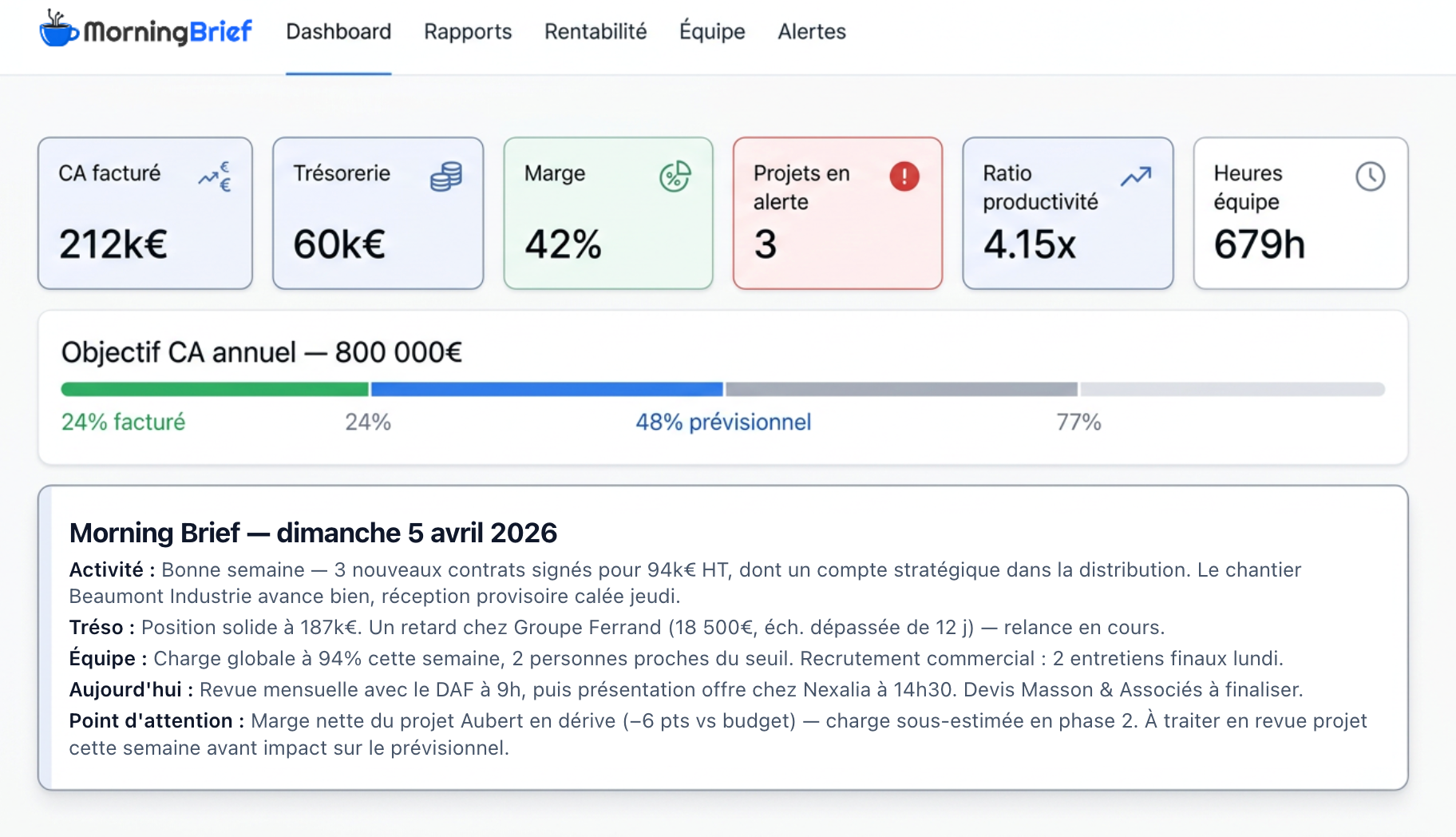Viewport: 1456px width, 837px height.
Task: Click the euro trend icon on CA facturé
Action: point(216,177)
